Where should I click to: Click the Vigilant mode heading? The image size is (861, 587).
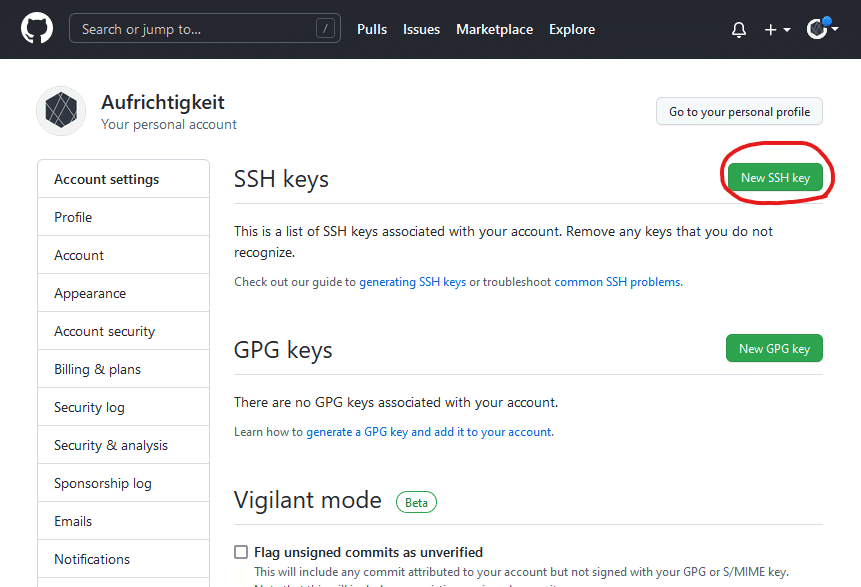point(308,500)
